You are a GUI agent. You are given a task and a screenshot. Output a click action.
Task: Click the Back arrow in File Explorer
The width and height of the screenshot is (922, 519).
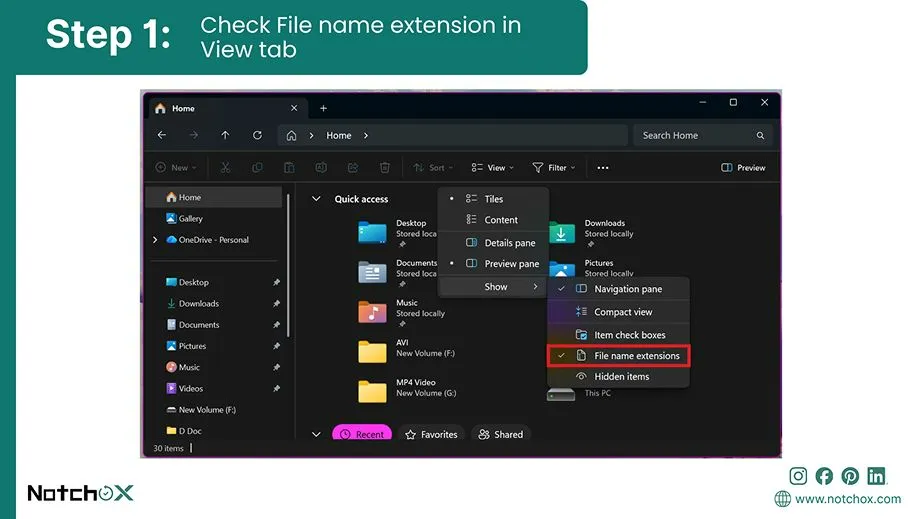[x=162, y=135]
